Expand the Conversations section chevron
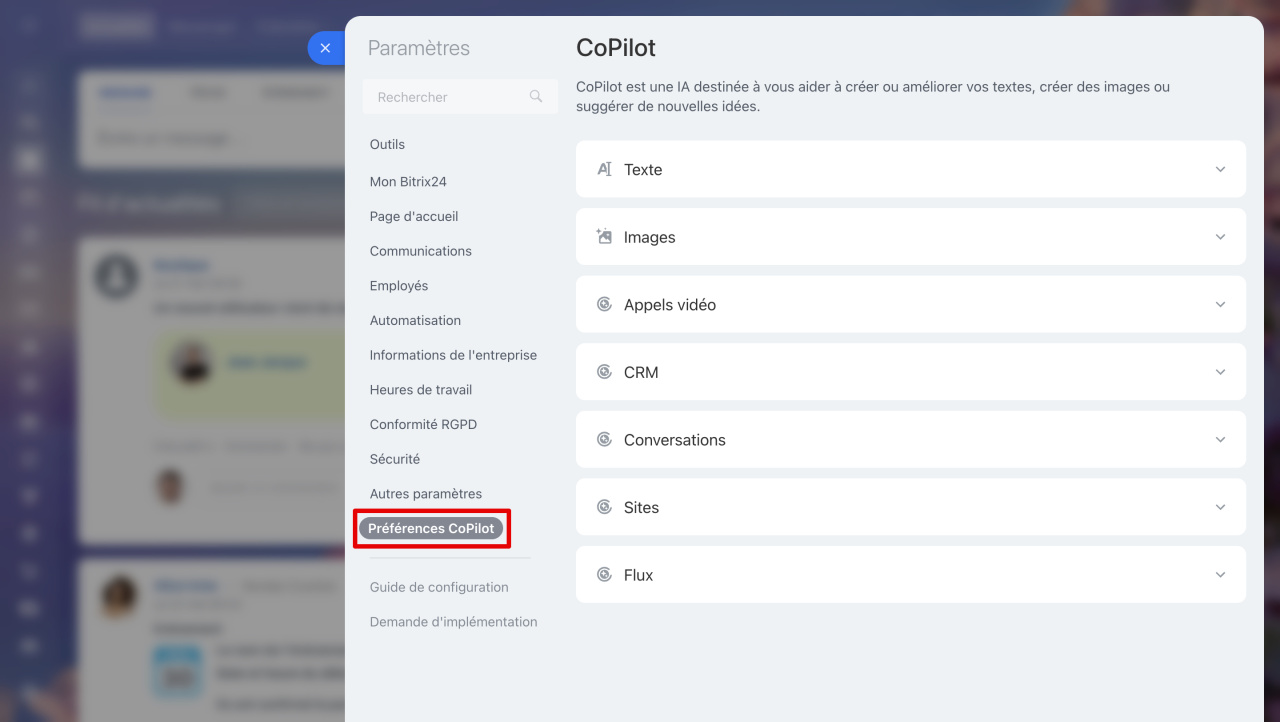 1220,439
